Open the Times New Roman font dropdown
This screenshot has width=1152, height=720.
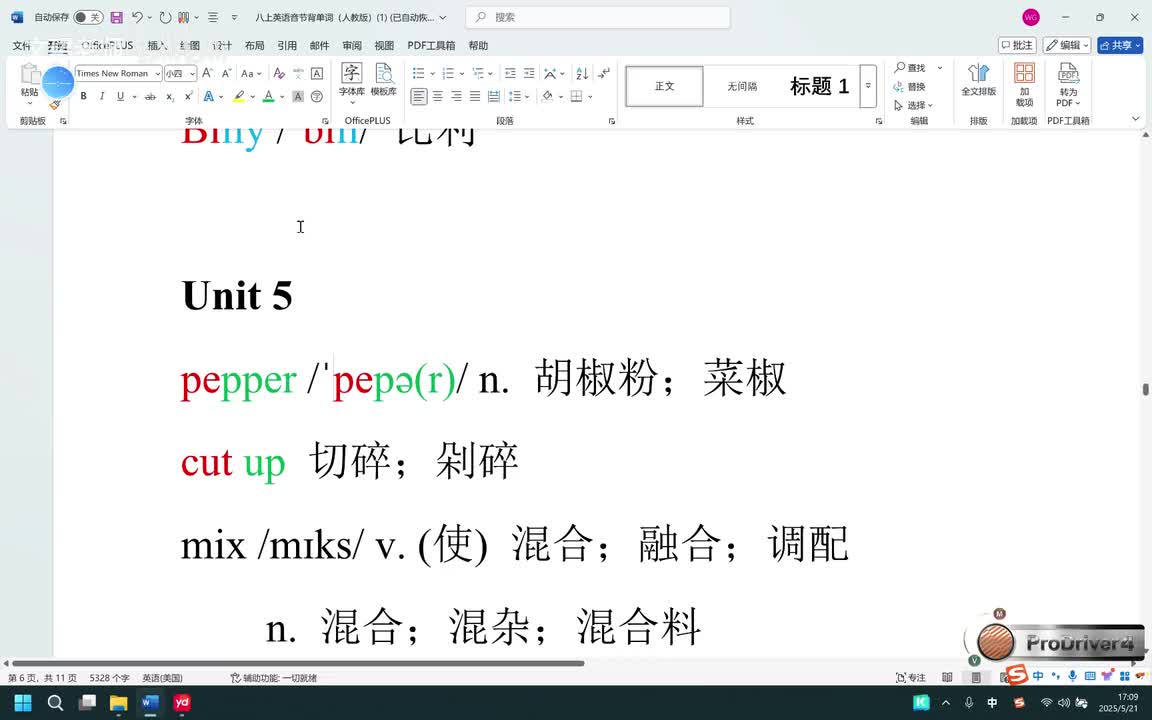pyautogui.click(x=158, y=73)
